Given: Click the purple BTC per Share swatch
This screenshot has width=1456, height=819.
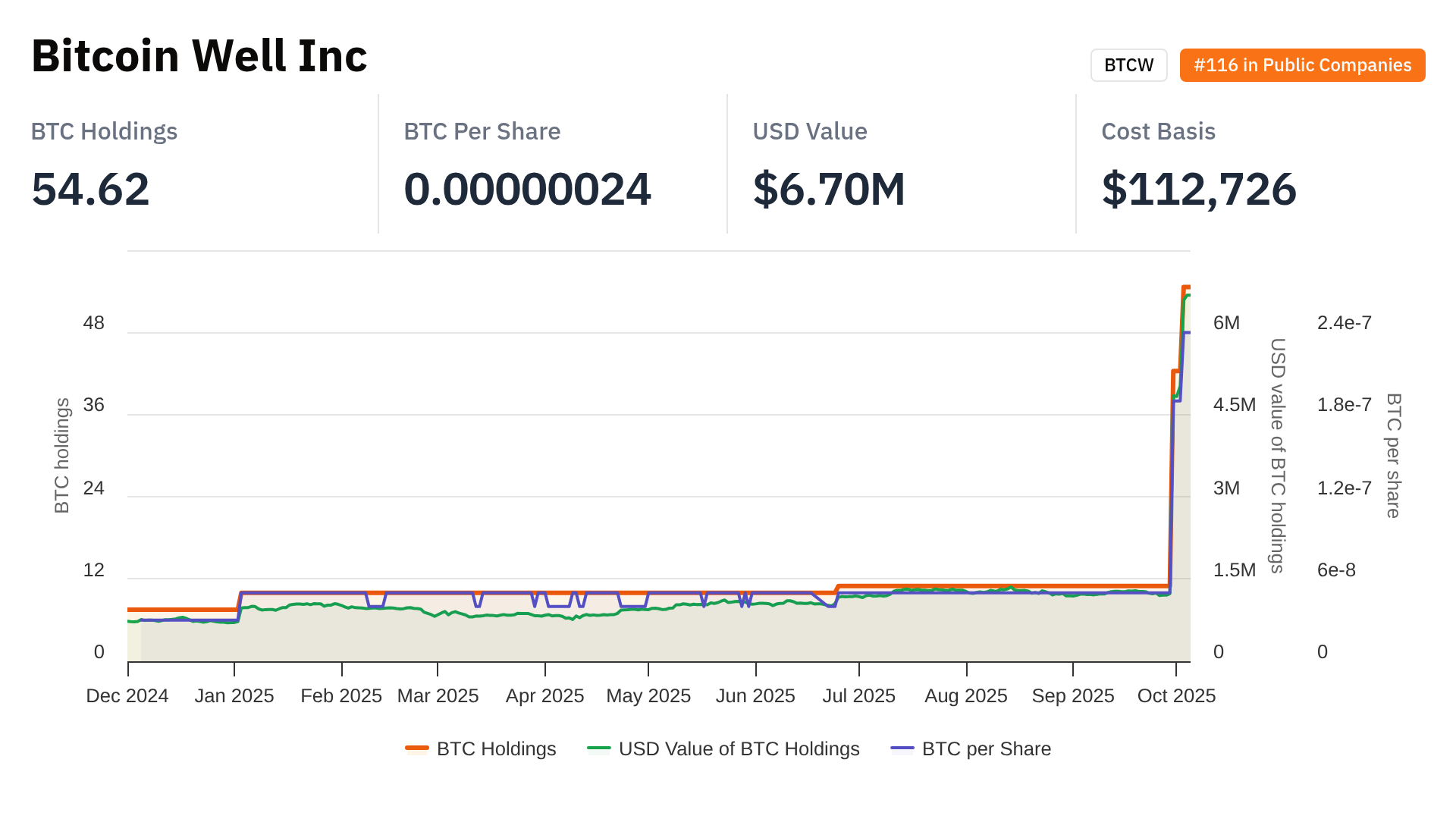Looking at the screenshot, I should [x=902, y=749].
